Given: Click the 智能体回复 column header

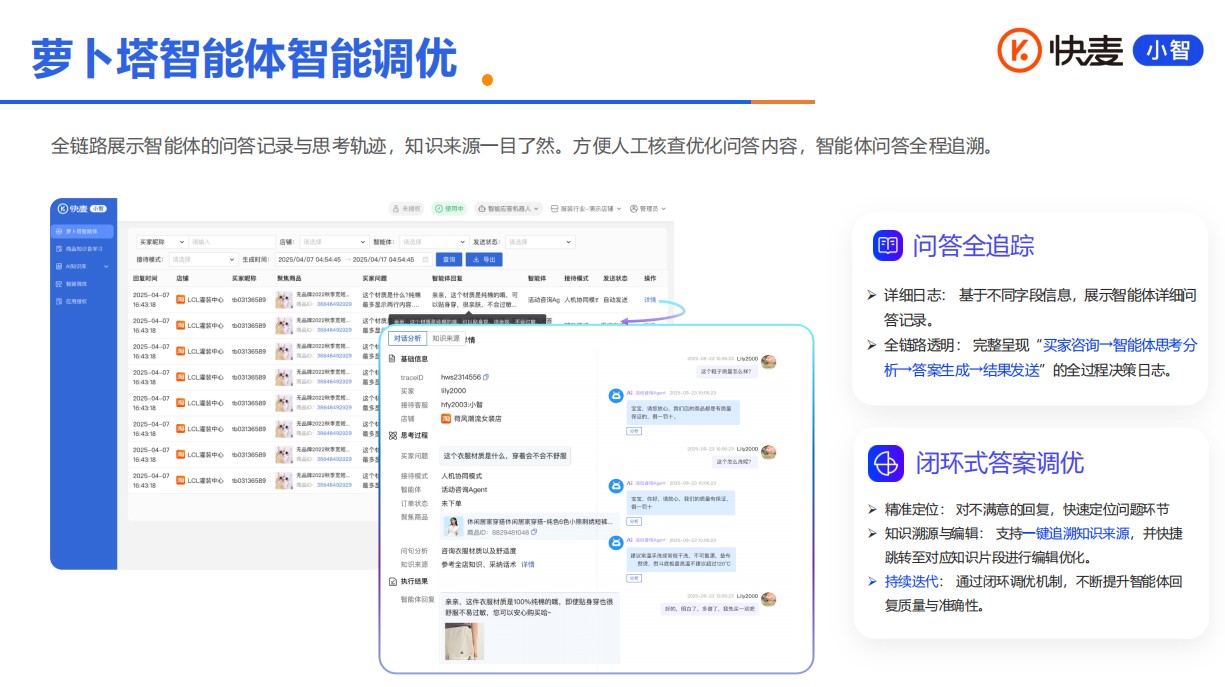Looking at the screenshot, I should [x=447, y=278].
